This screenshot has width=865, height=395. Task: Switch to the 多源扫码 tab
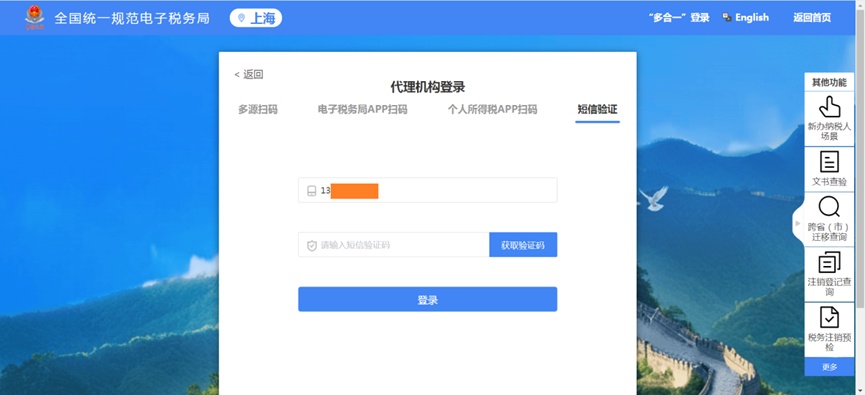[258, 109]
